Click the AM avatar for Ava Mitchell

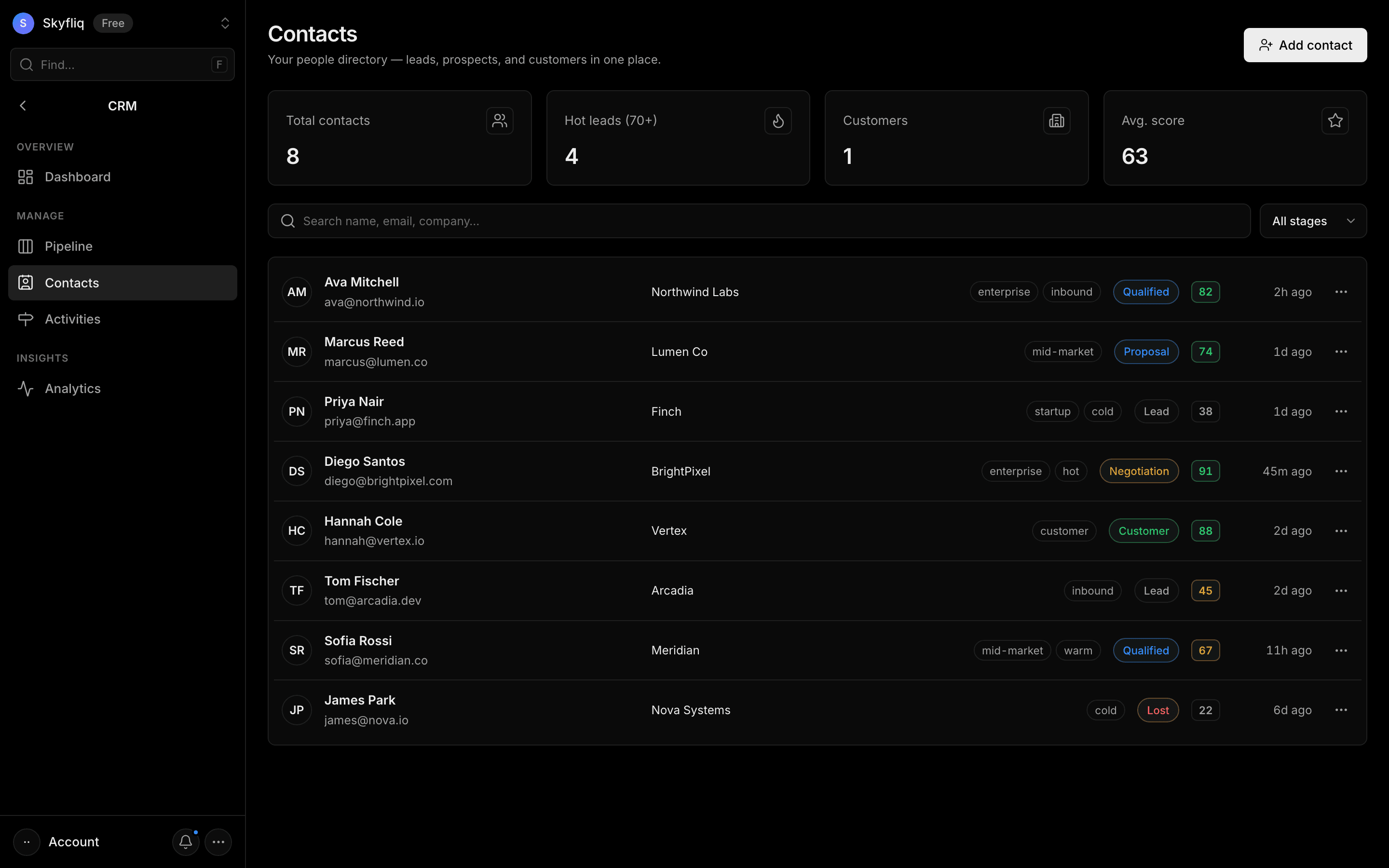[x=297, y=292]
